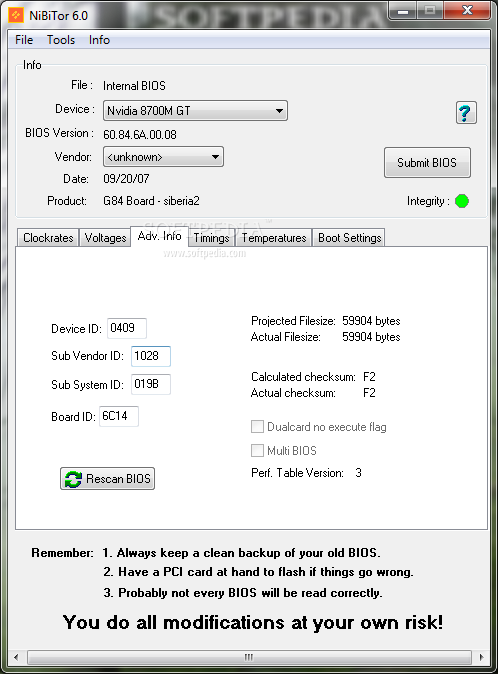The width and height of the screenshot is (498, 674).
Task: Switch to the Timings tab
Action: pos(211,238)
